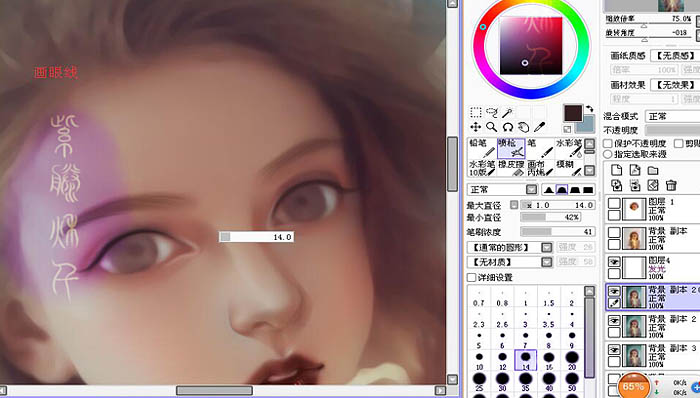Select the 指定选取来源 radio button

608,154
